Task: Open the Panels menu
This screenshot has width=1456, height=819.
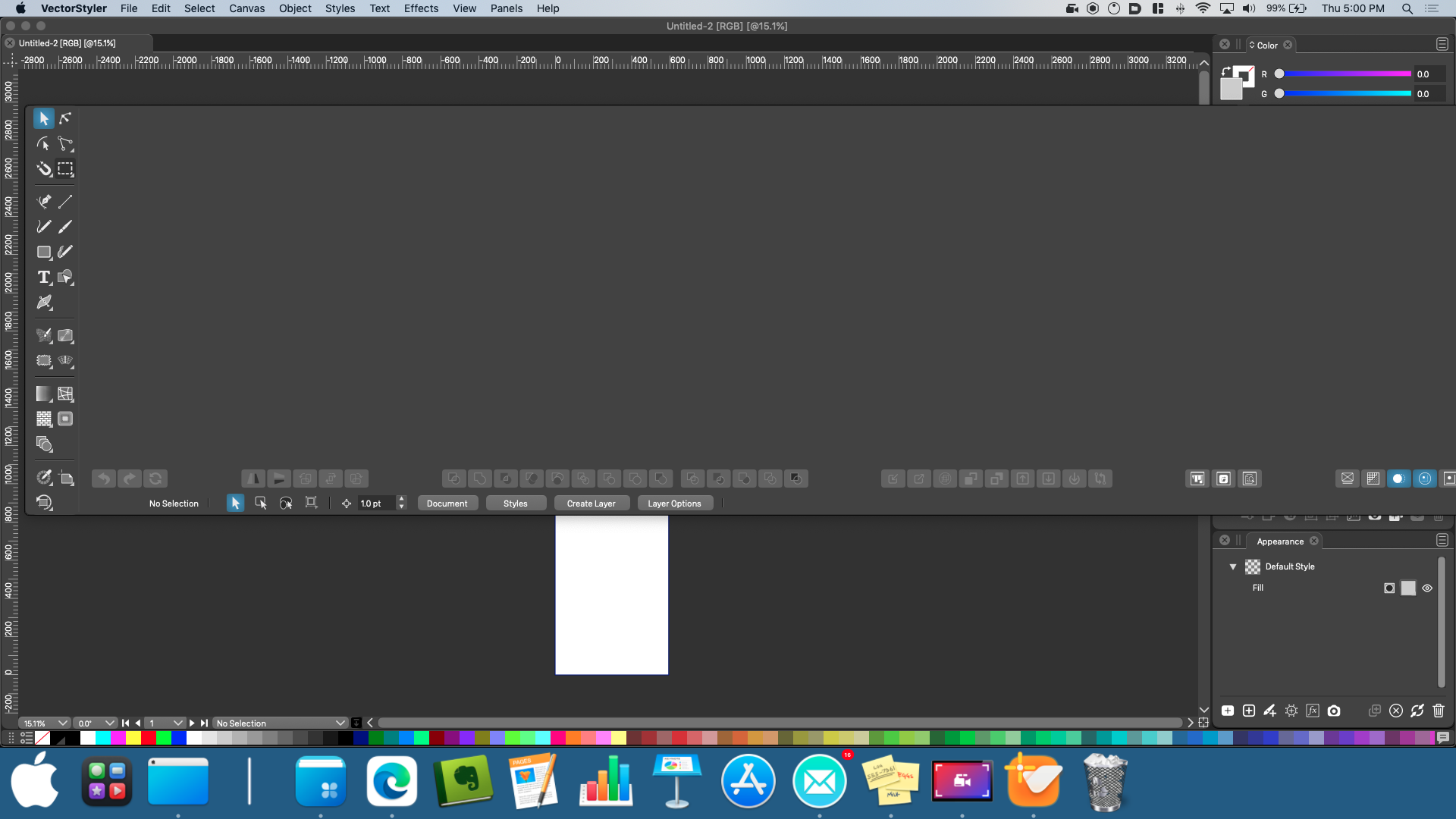Action: point(506,8)
